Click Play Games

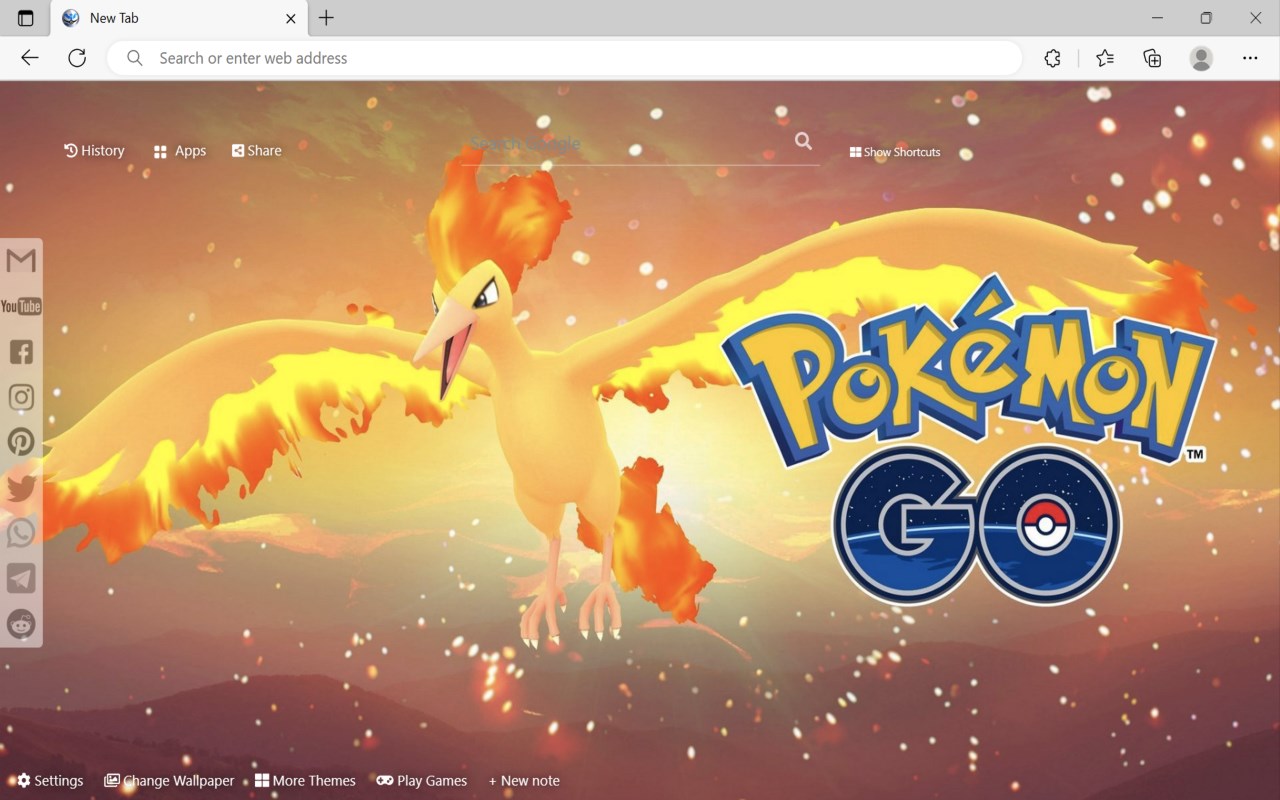pyautogui.click(x=422, y=781)
